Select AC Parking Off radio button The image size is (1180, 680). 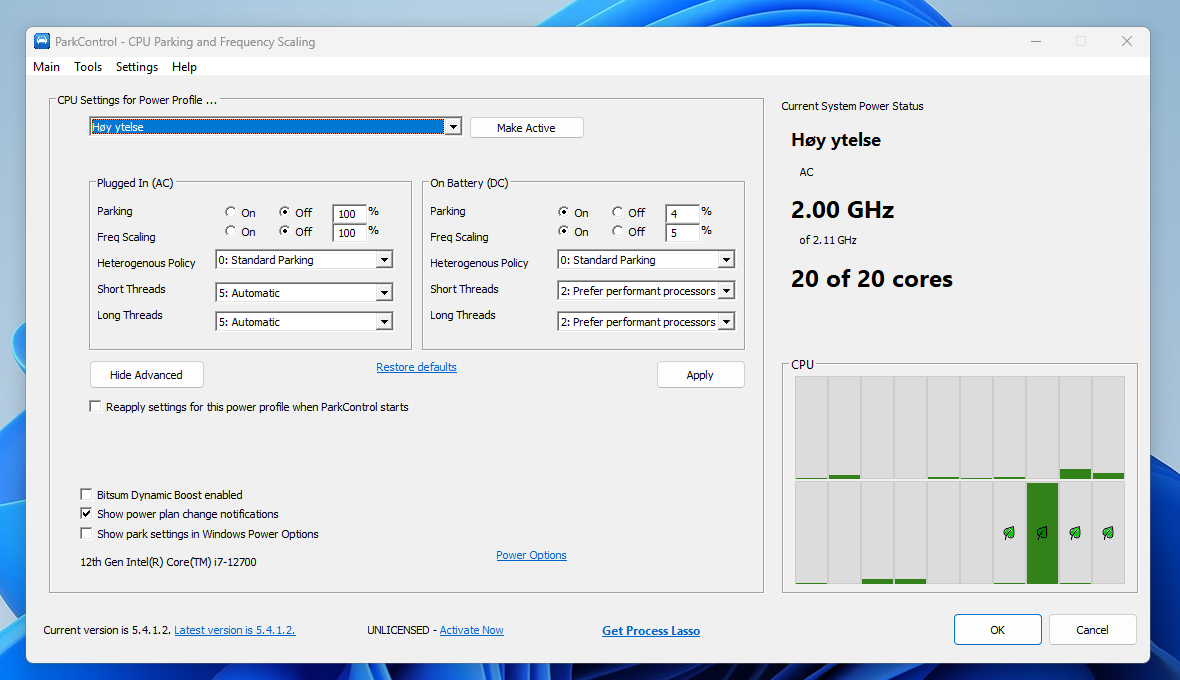[x=284, y=212]
